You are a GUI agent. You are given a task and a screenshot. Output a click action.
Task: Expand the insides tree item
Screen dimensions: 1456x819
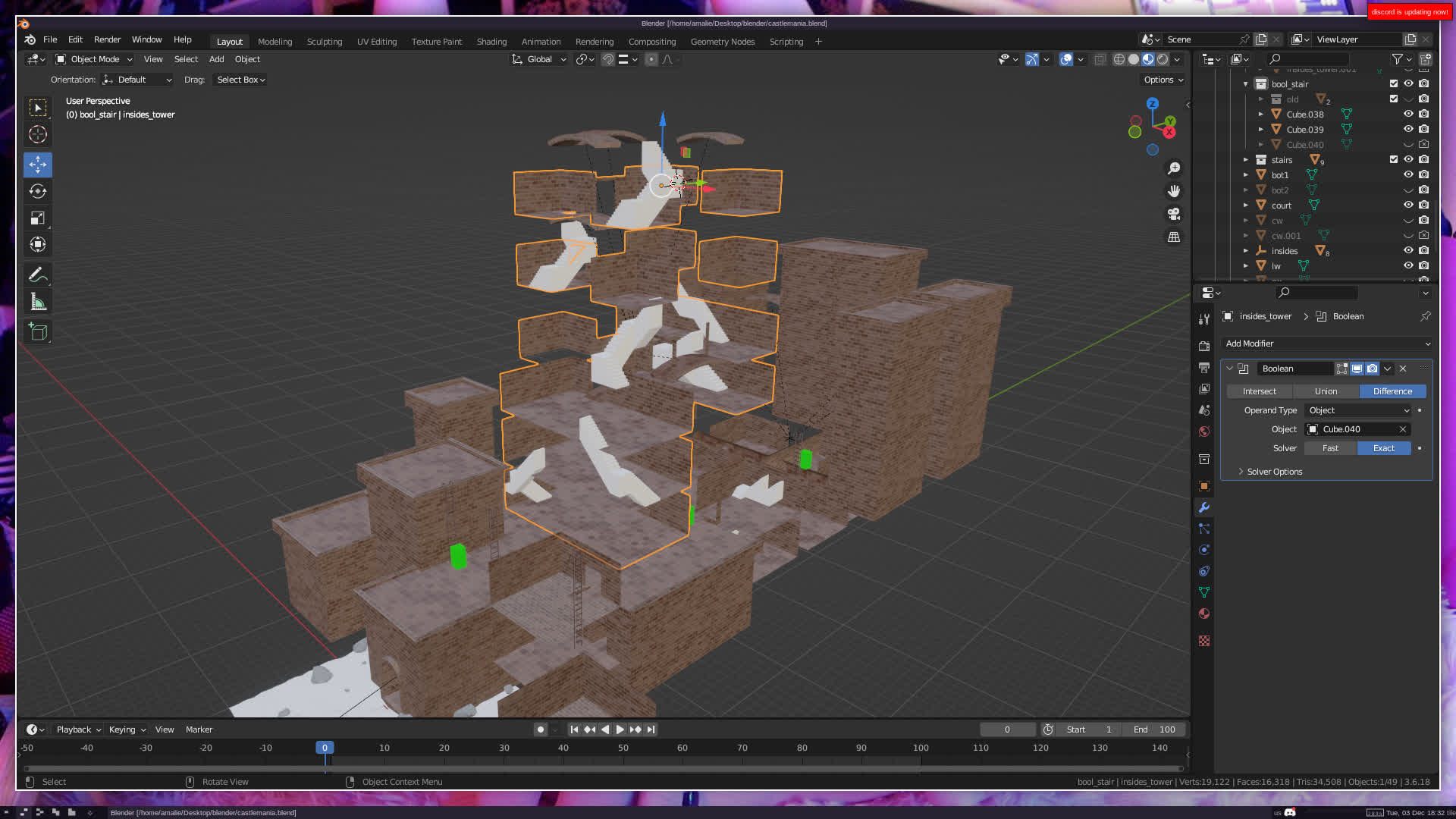pyautogui.click(x=1246, y=251)
